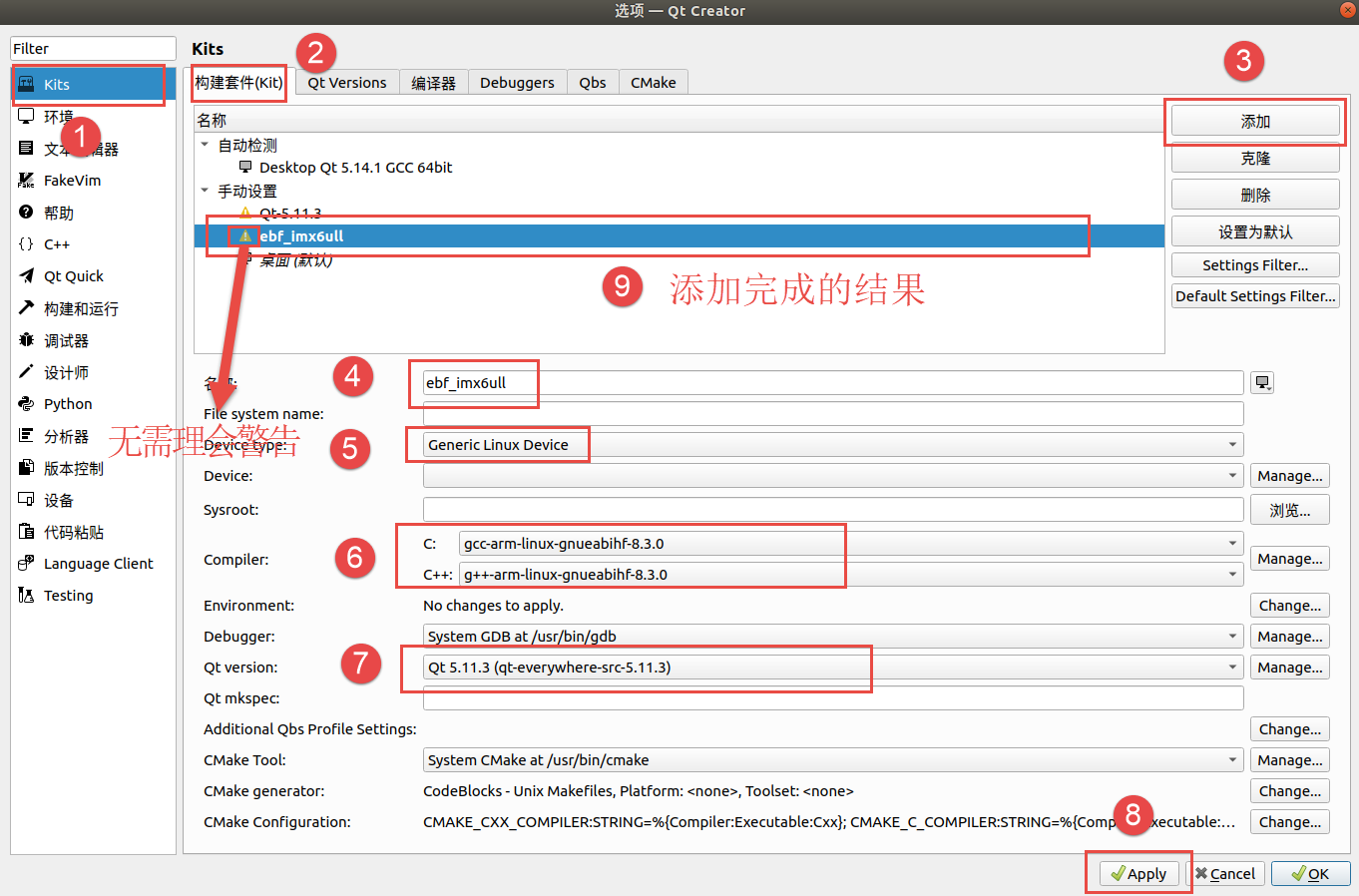
Task: Switch to the 编译器 tab
Action: [x=433, y=83]
